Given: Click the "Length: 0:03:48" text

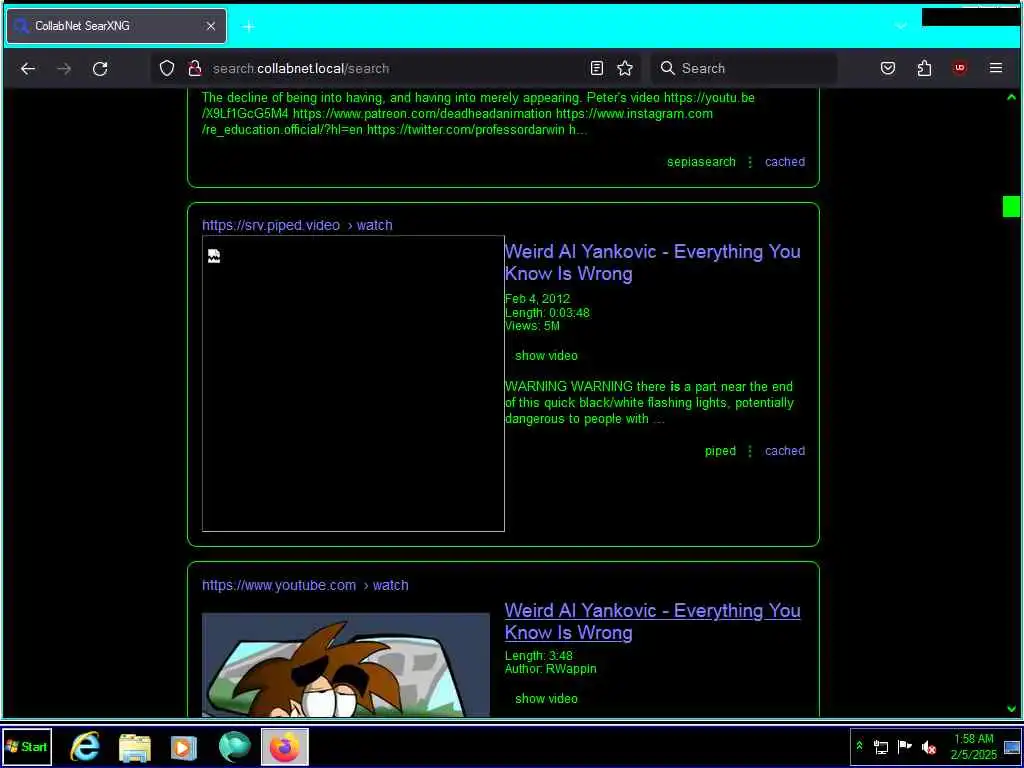Looking at the screenshot, I should point(547,313).
